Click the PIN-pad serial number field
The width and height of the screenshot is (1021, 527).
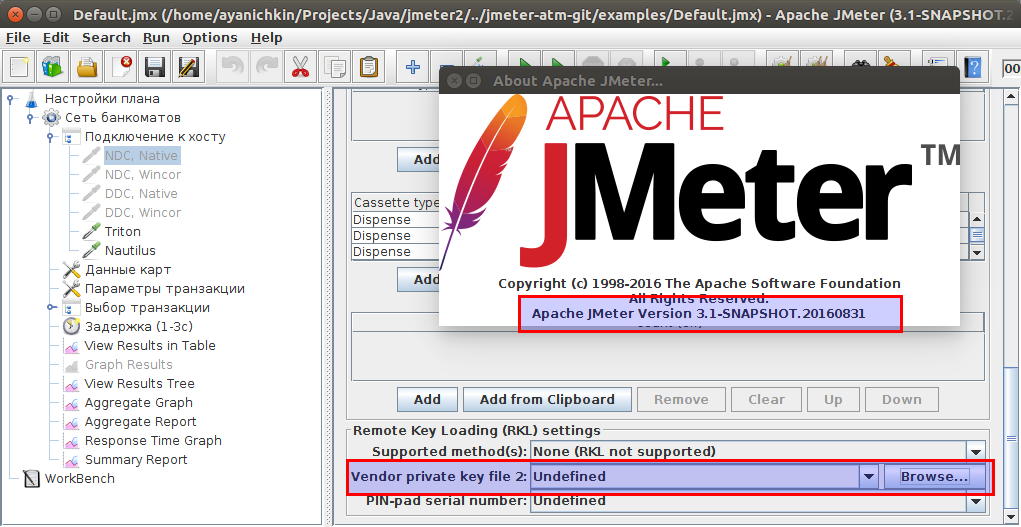[749, 501]
